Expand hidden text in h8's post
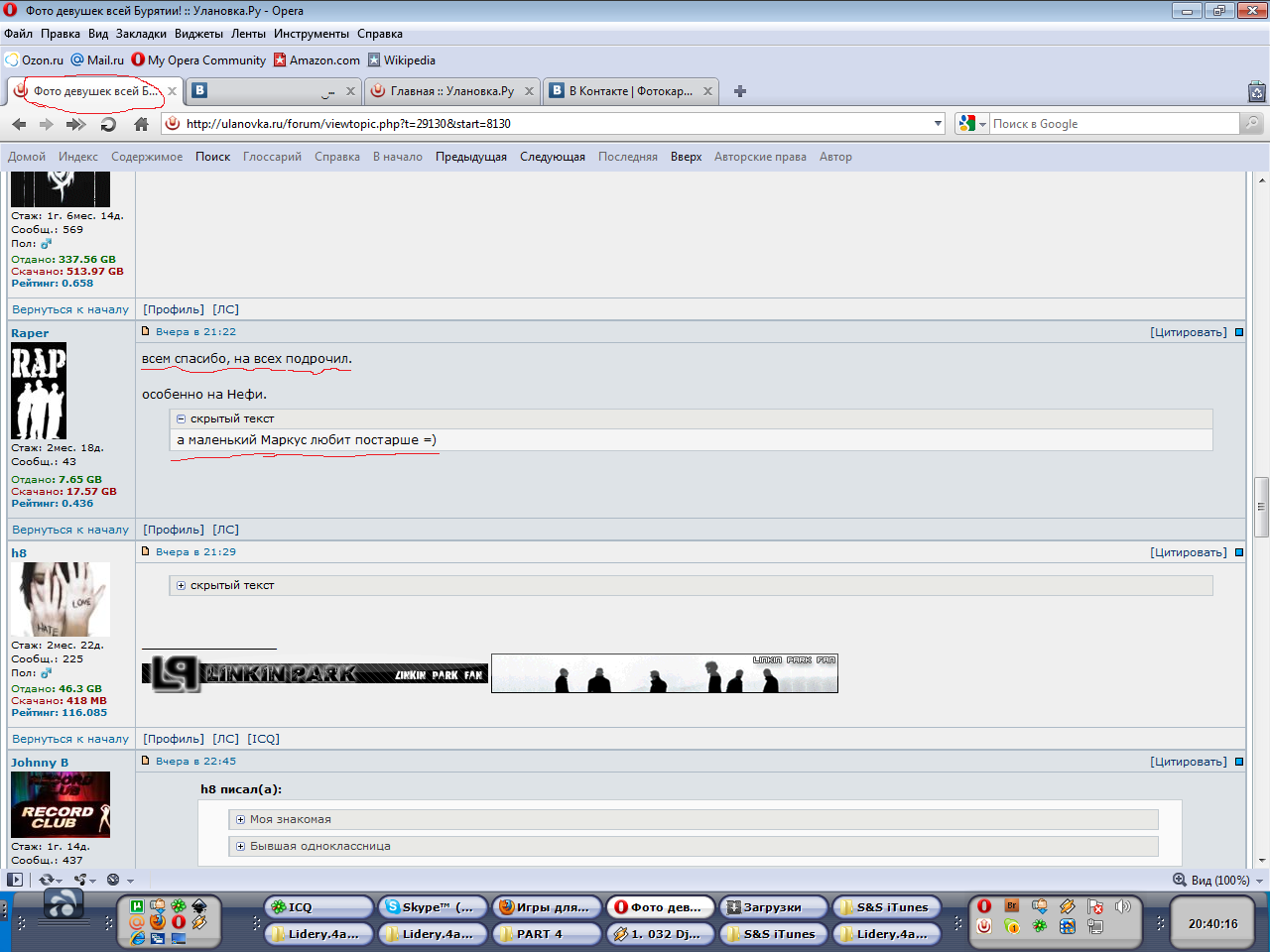 (x=181, y=586)
